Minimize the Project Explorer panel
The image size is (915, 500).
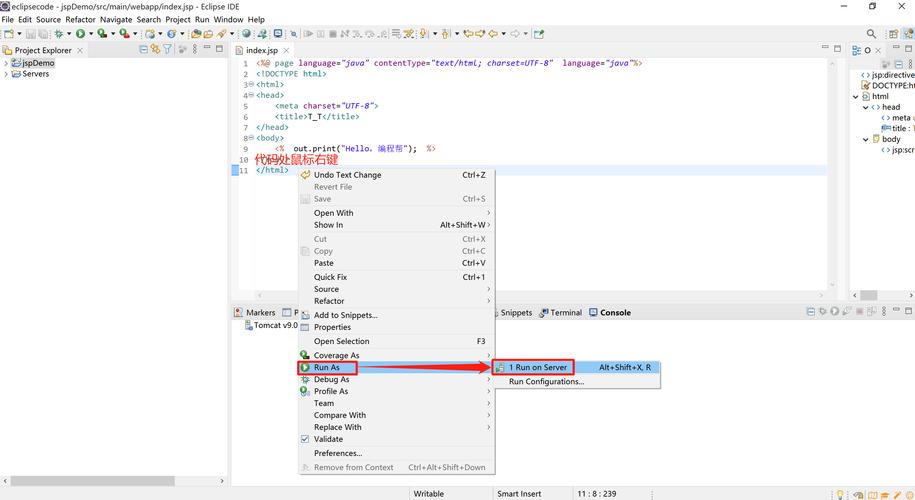click(x=207, y=47)
